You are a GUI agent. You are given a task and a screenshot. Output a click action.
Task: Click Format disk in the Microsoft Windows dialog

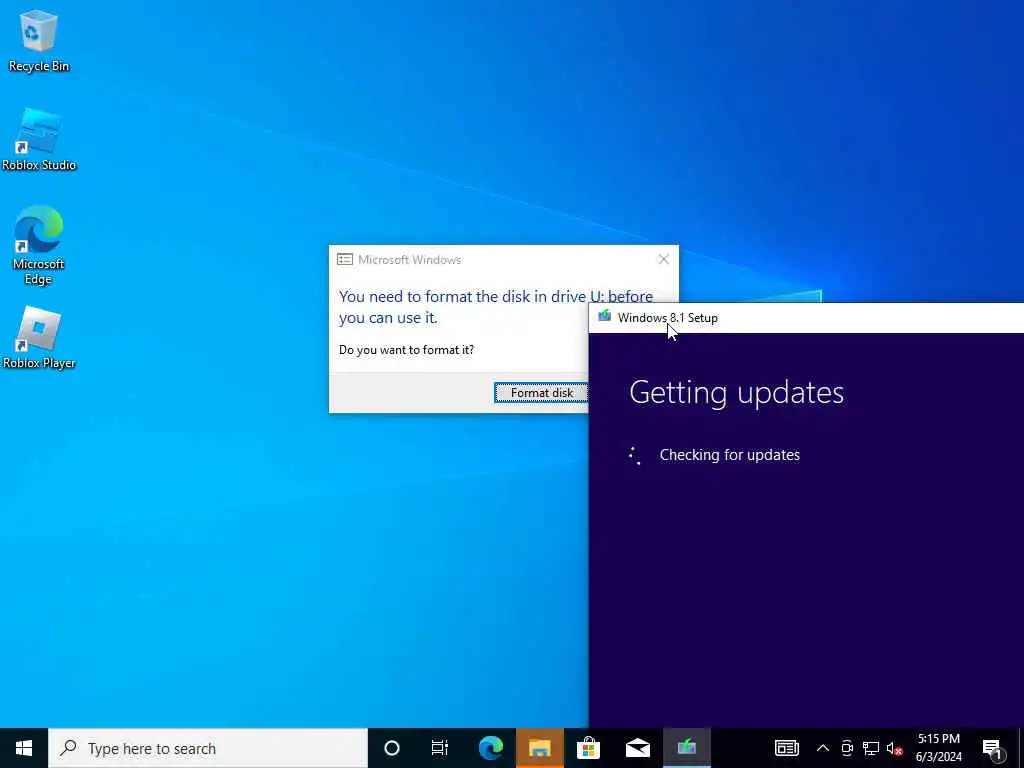[x=541, y=392]
